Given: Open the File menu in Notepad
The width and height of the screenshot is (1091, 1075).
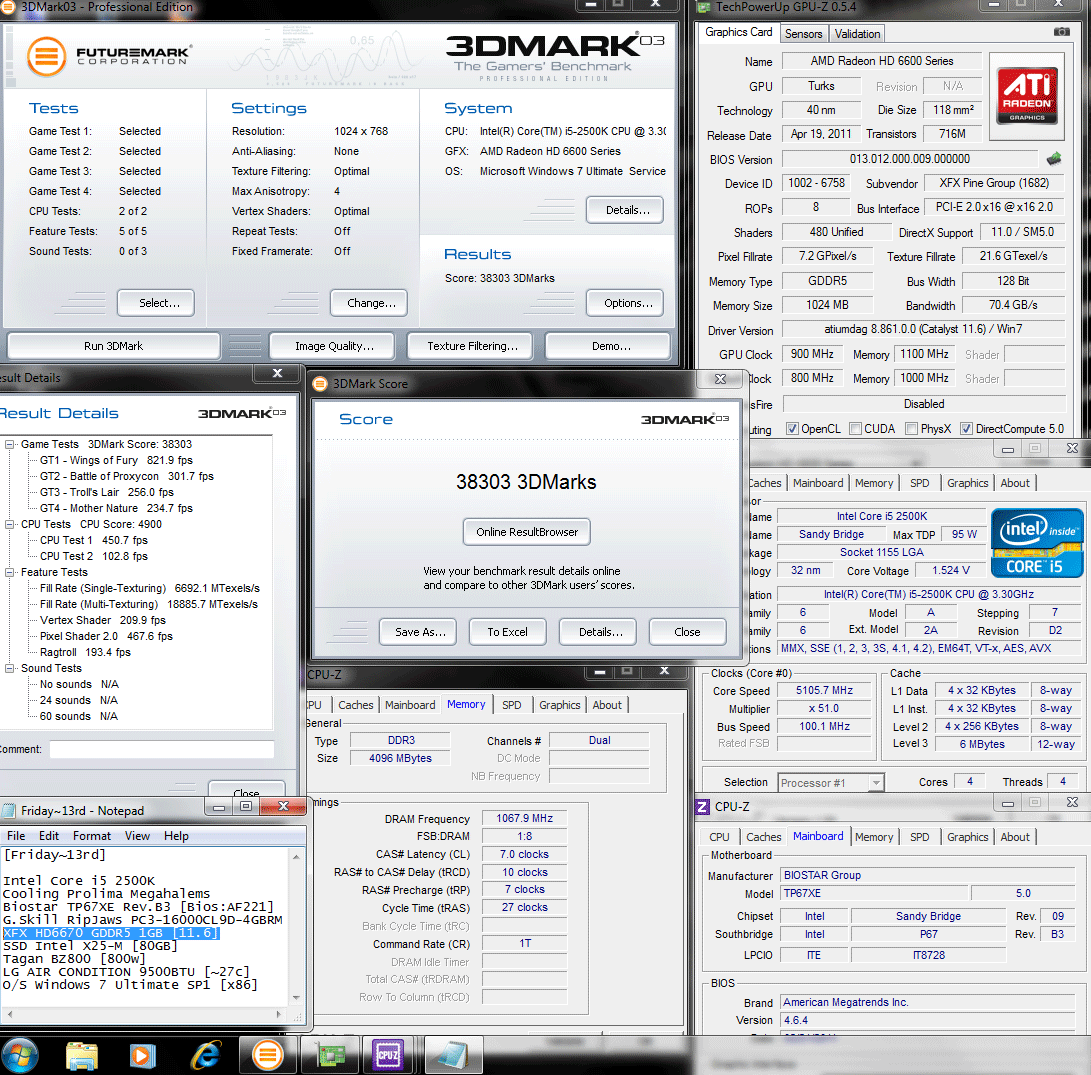Looking at the screenshot, I should (x=16, y=836).
